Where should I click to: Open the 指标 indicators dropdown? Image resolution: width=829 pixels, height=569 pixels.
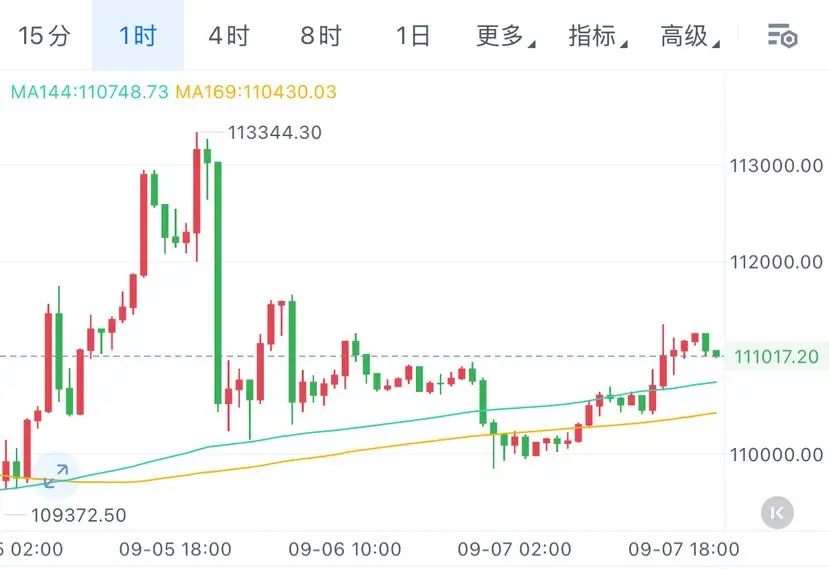(597, 35)
